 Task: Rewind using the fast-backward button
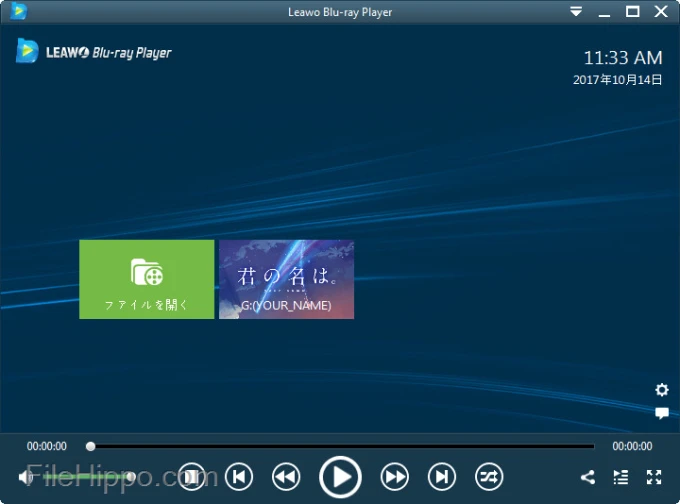coord(286,477)
